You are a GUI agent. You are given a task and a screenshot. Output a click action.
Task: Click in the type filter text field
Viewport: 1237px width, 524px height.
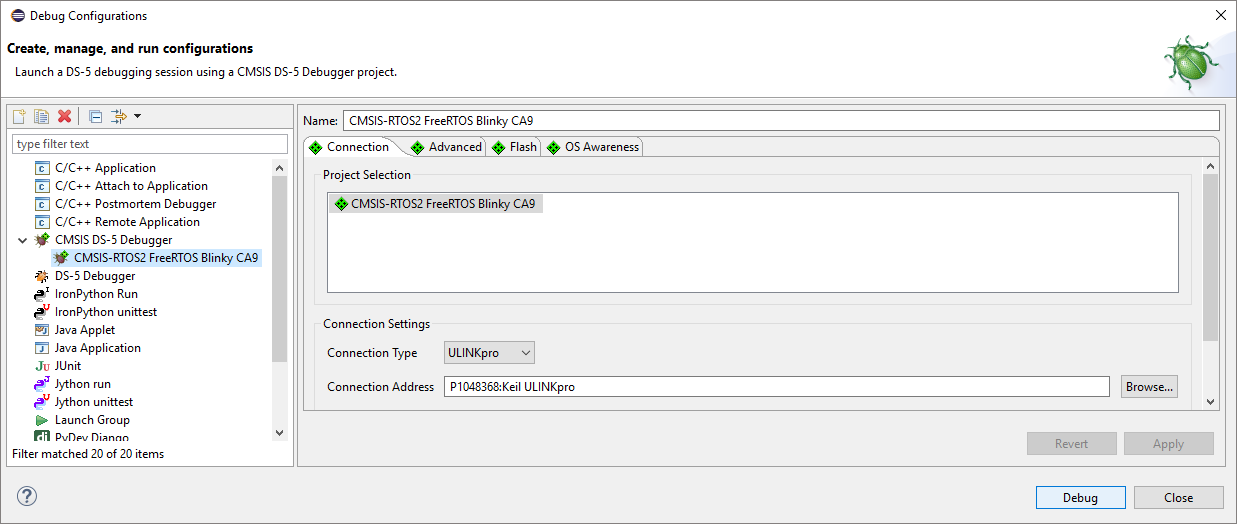149,144
